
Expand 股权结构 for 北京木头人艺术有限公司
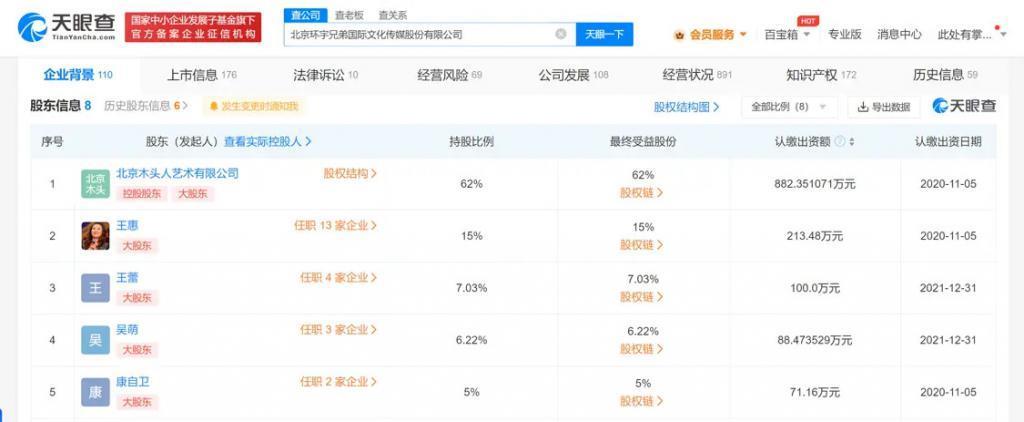click(351, 173)
